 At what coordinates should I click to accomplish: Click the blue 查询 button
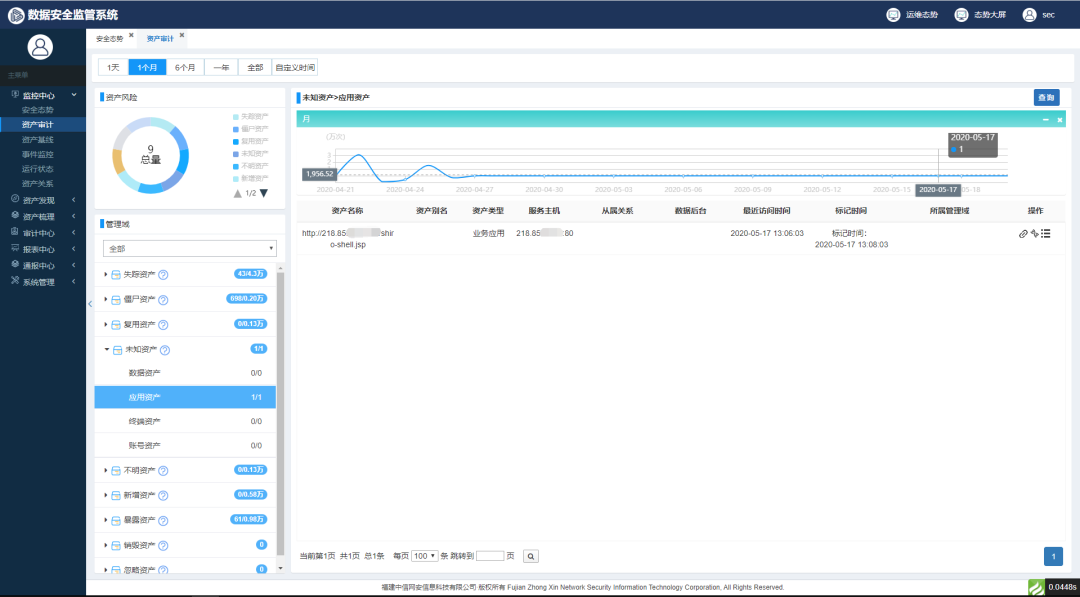tap(1046, 98)
